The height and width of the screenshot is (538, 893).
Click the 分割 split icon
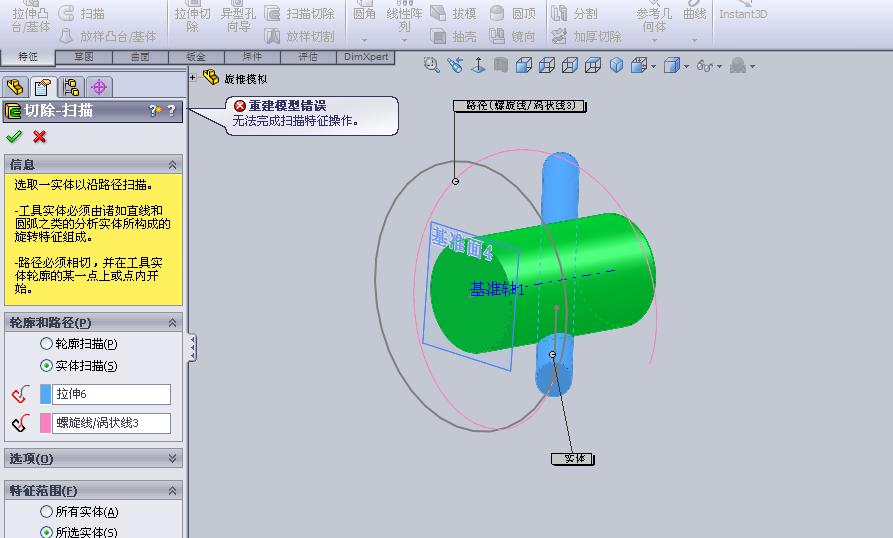pyautogui.click(x=559, y=13)
